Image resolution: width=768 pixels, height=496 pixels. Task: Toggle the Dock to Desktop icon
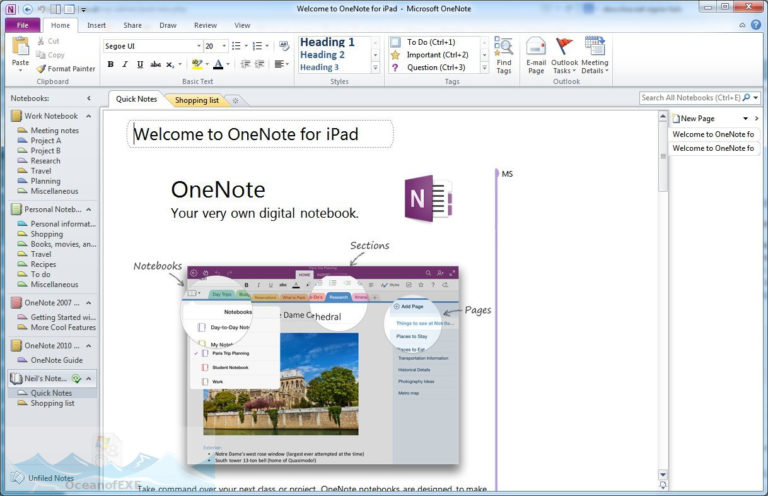pos(56,9)
